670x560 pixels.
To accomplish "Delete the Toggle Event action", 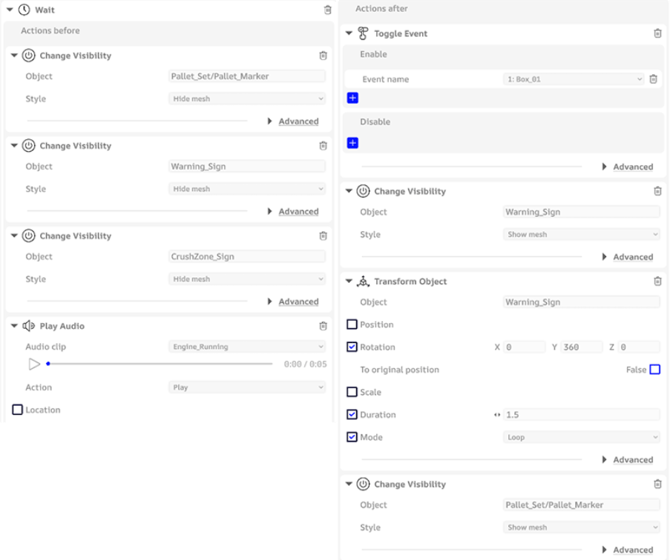I will [x=657, y=34].
